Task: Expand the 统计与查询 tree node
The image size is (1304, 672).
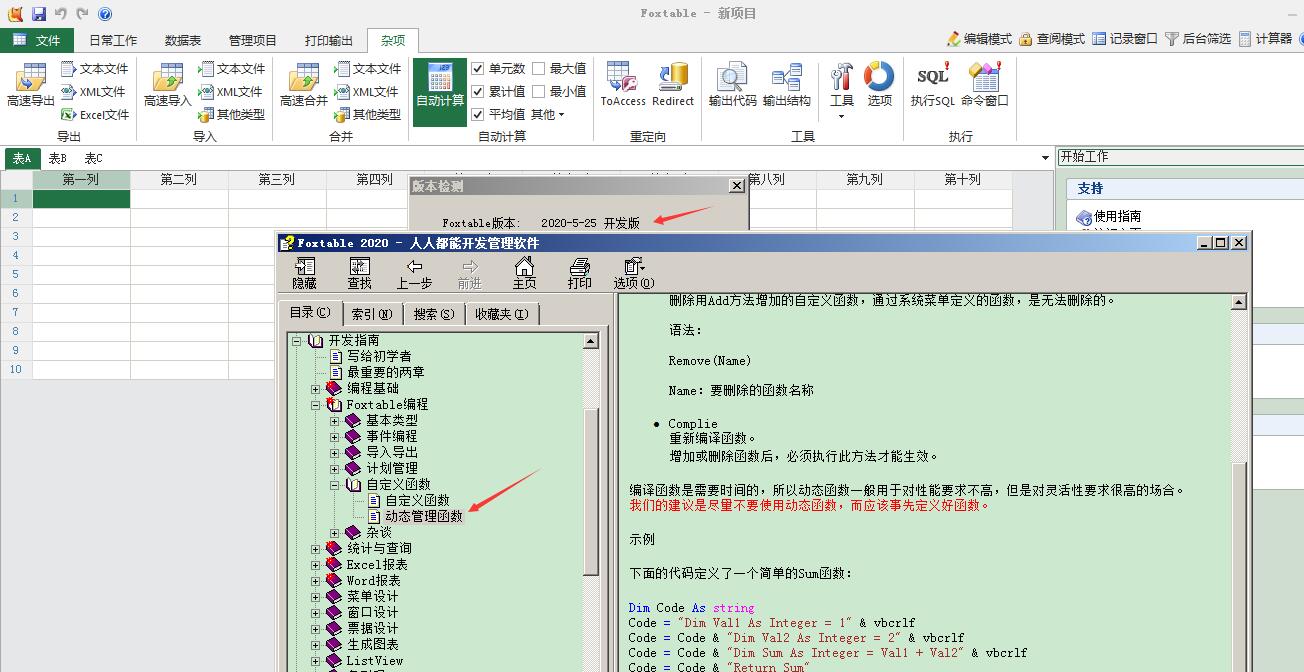Action: click(316, 548)
